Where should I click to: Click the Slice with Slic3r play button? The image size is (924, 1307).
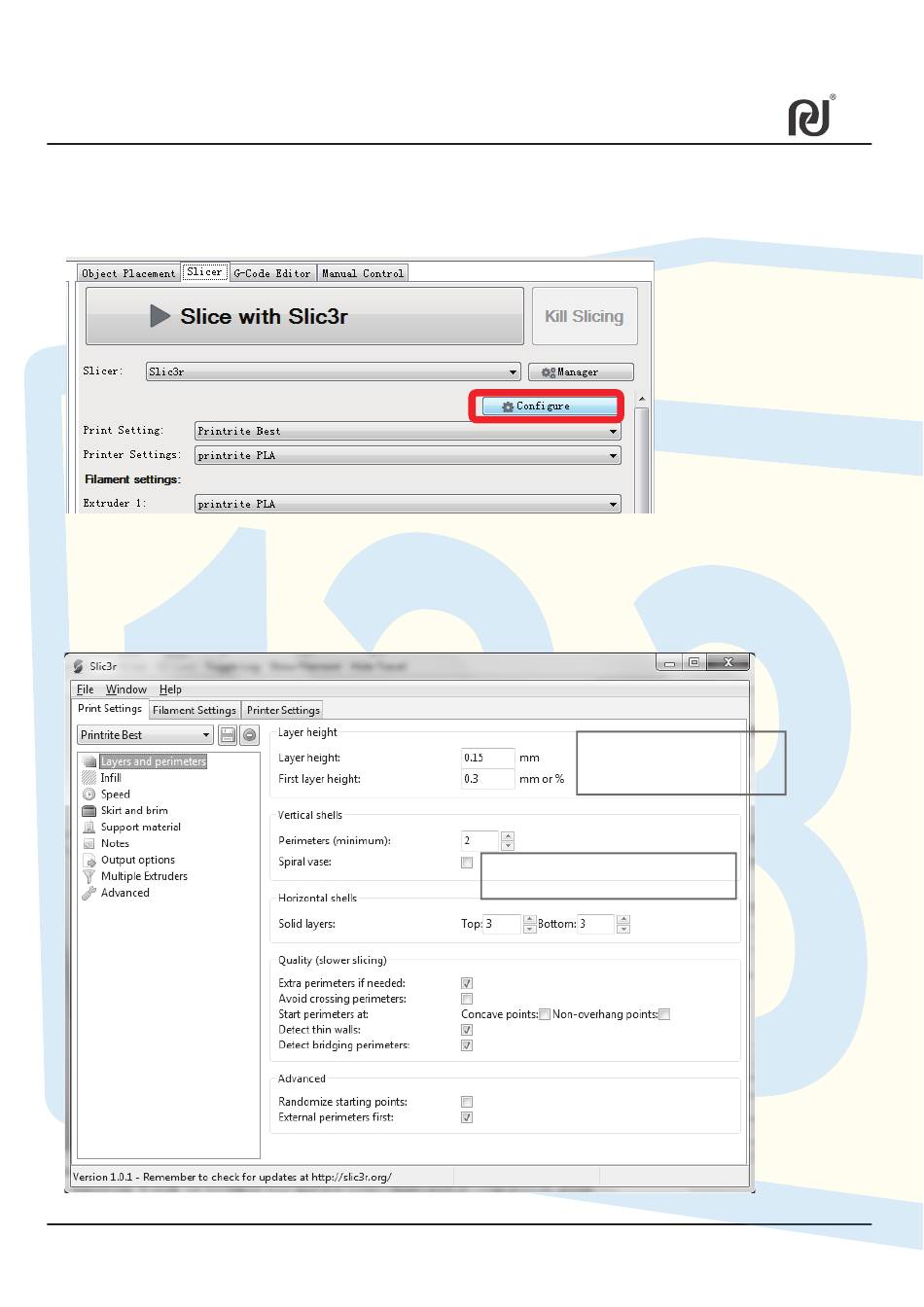click(304, 316)
